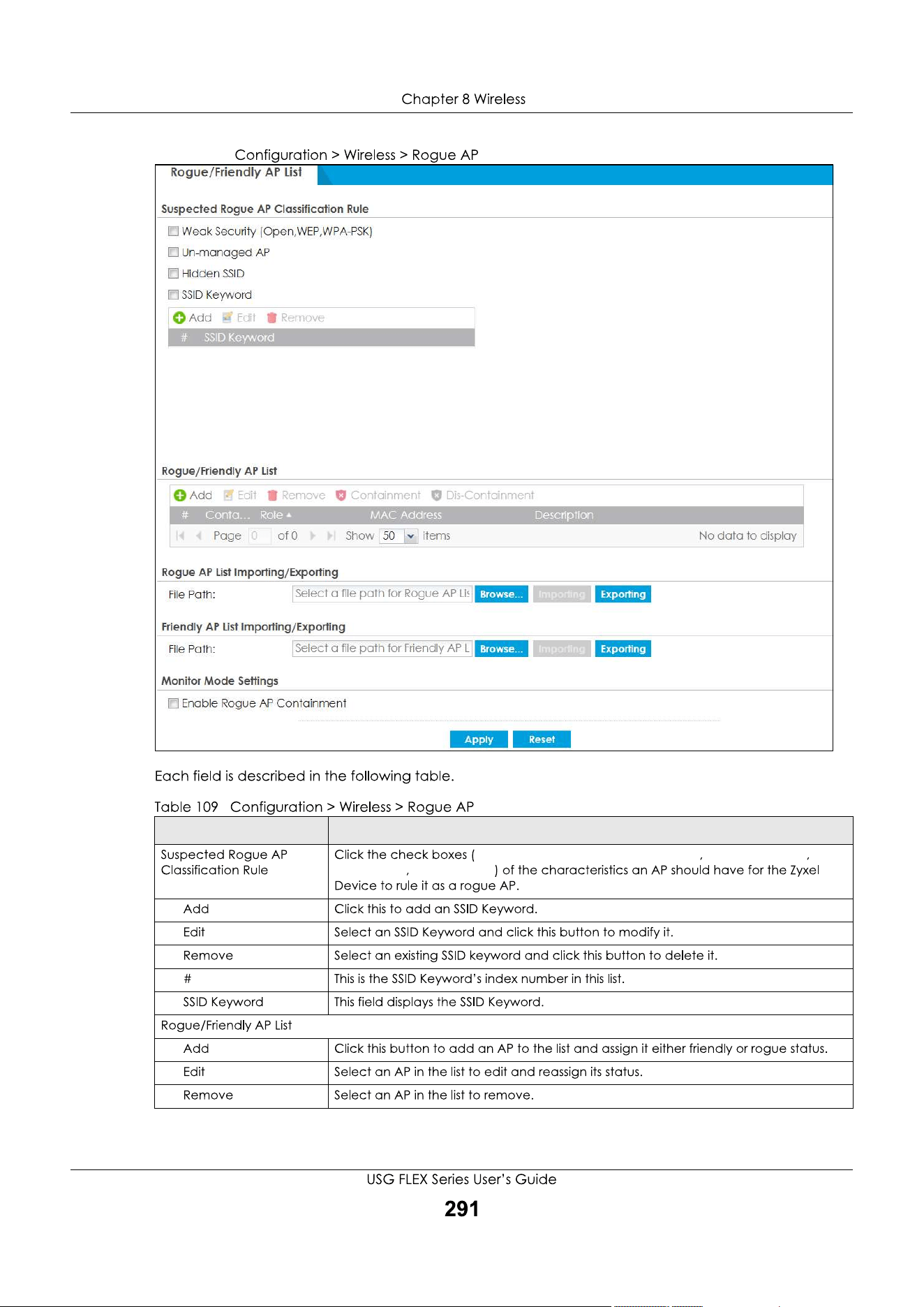Go to last page arrow in pager
Screen dimensions: 924x1307
point(331,536)
